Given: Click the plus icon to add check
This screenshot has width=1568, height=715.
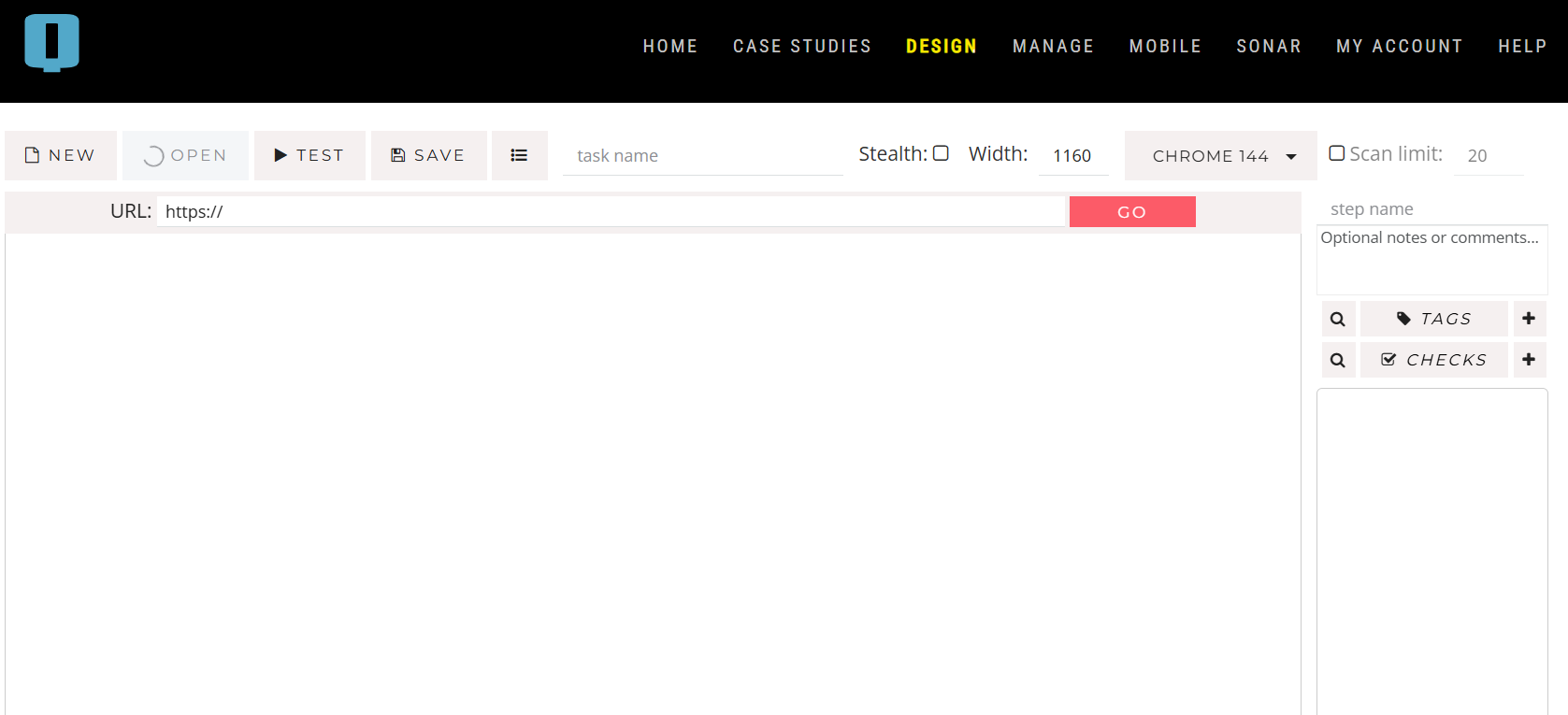Looking at the screenshot, I should pyautogui.click(x=1529, y=360).
